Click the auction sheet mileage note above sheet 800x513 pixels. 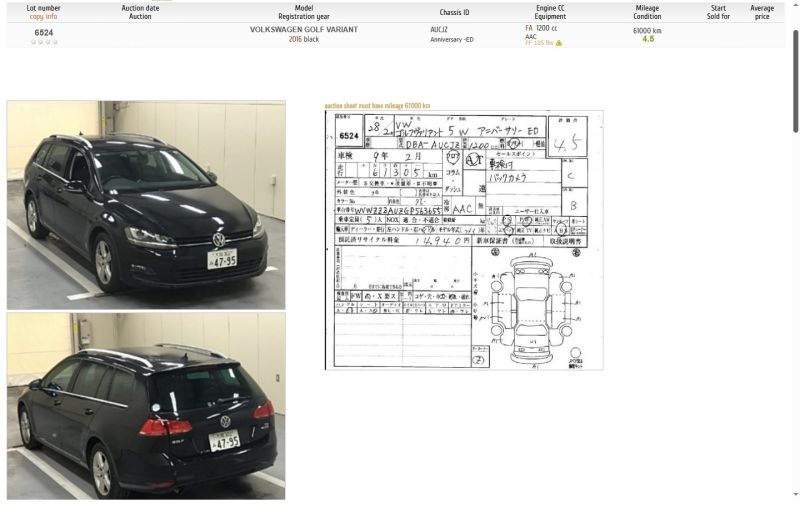coord(378,106)
